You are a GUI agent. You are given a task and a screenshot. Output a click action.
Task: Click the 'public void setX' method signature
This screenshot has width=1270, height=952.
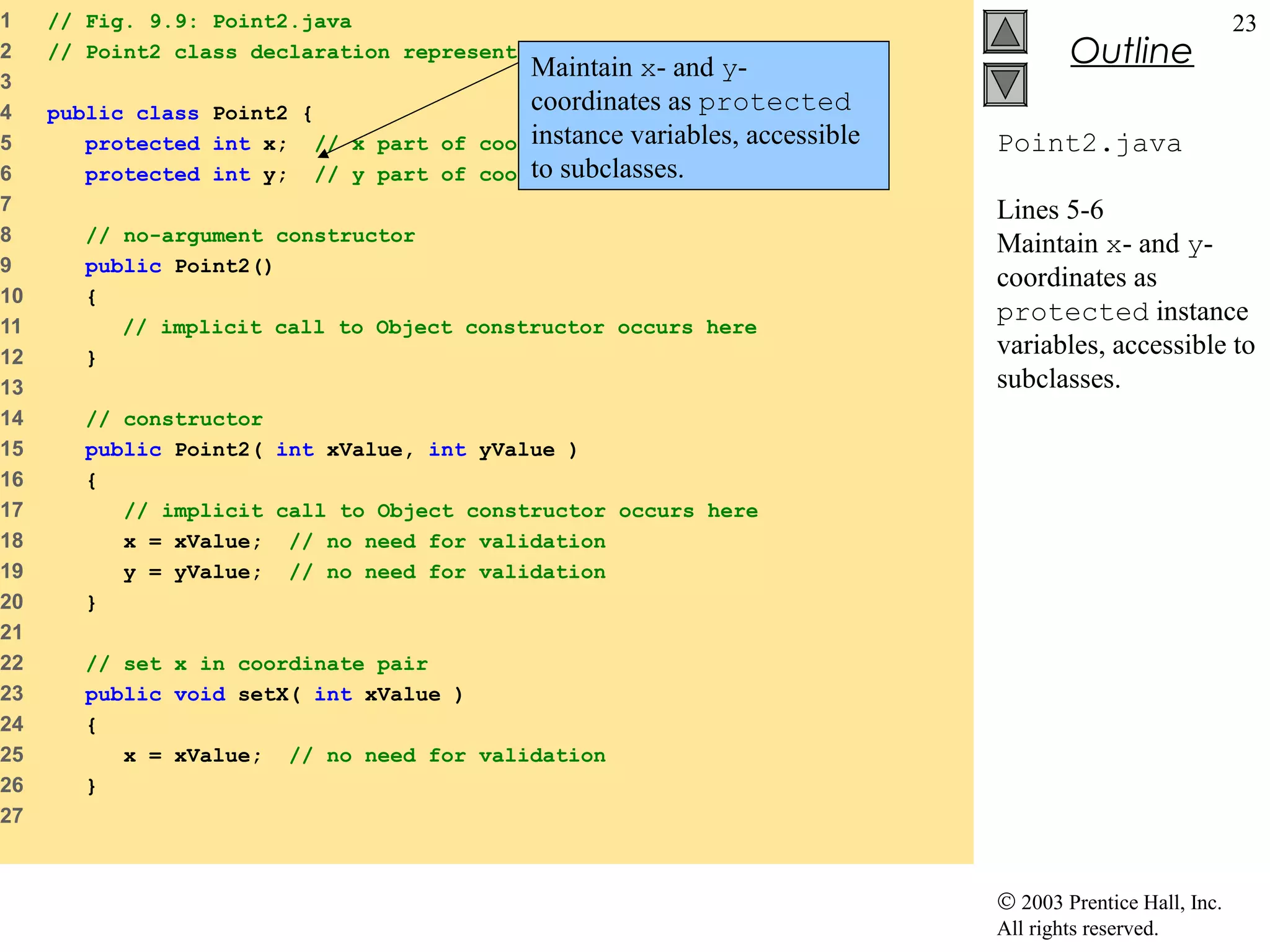coord(273,694)
